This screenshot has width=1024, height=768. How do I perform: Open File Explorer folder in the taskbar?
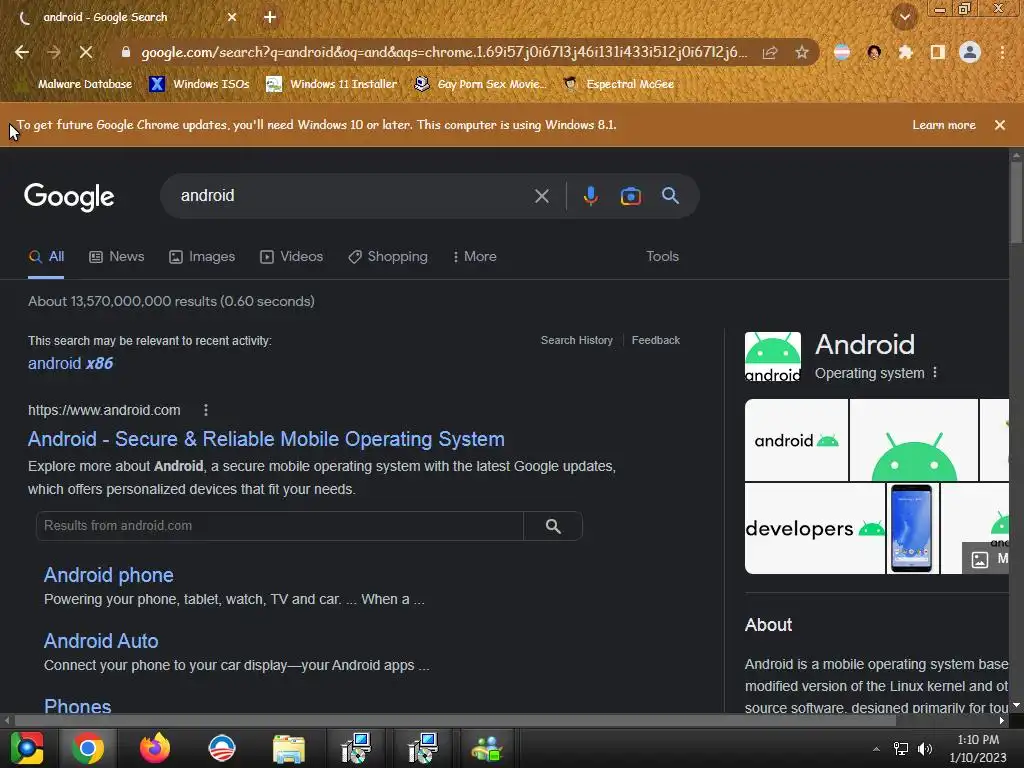[x=289, y=748]
